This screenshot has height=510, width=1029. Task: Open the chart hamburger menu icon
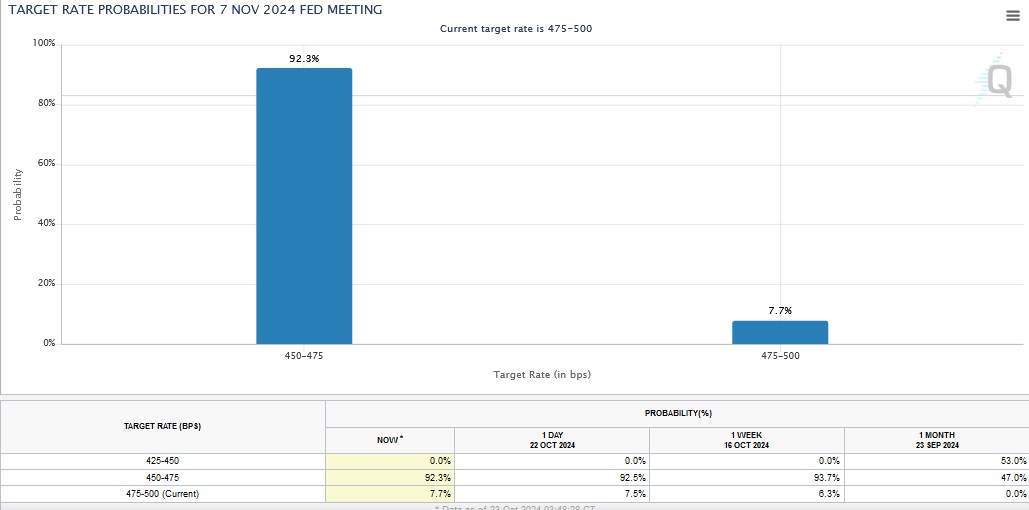click(x=1012, y=15)
